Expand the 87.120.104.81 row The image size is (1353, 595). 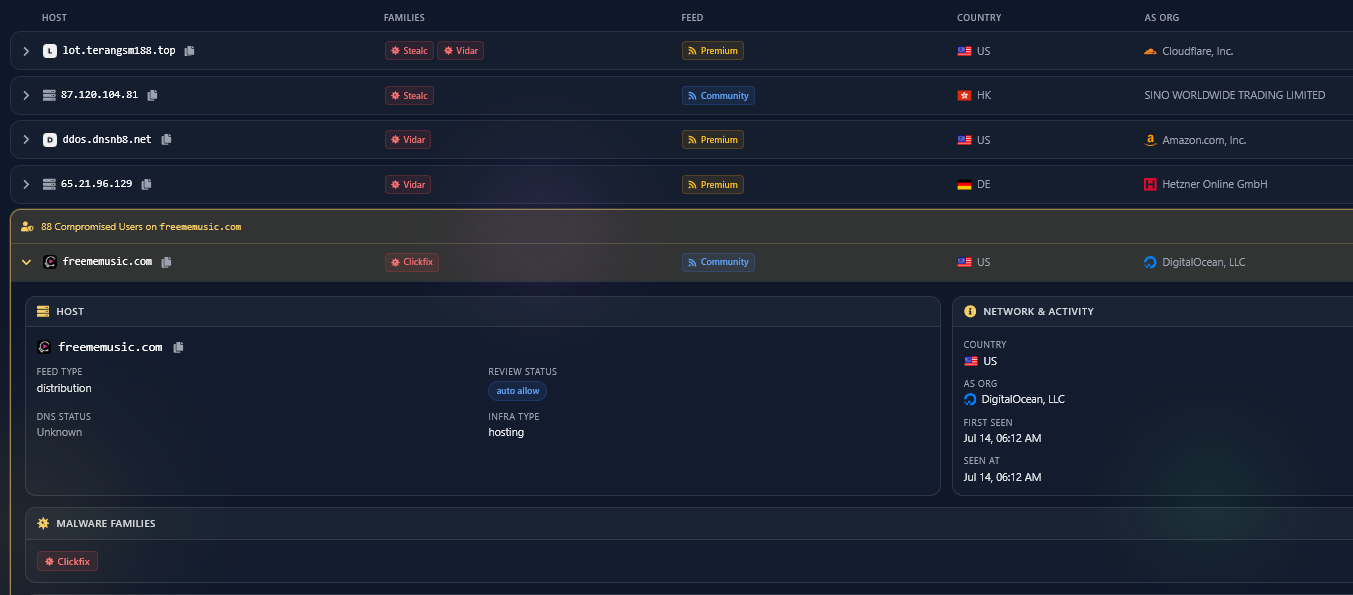pyautogui.click(x=26, y=96)
